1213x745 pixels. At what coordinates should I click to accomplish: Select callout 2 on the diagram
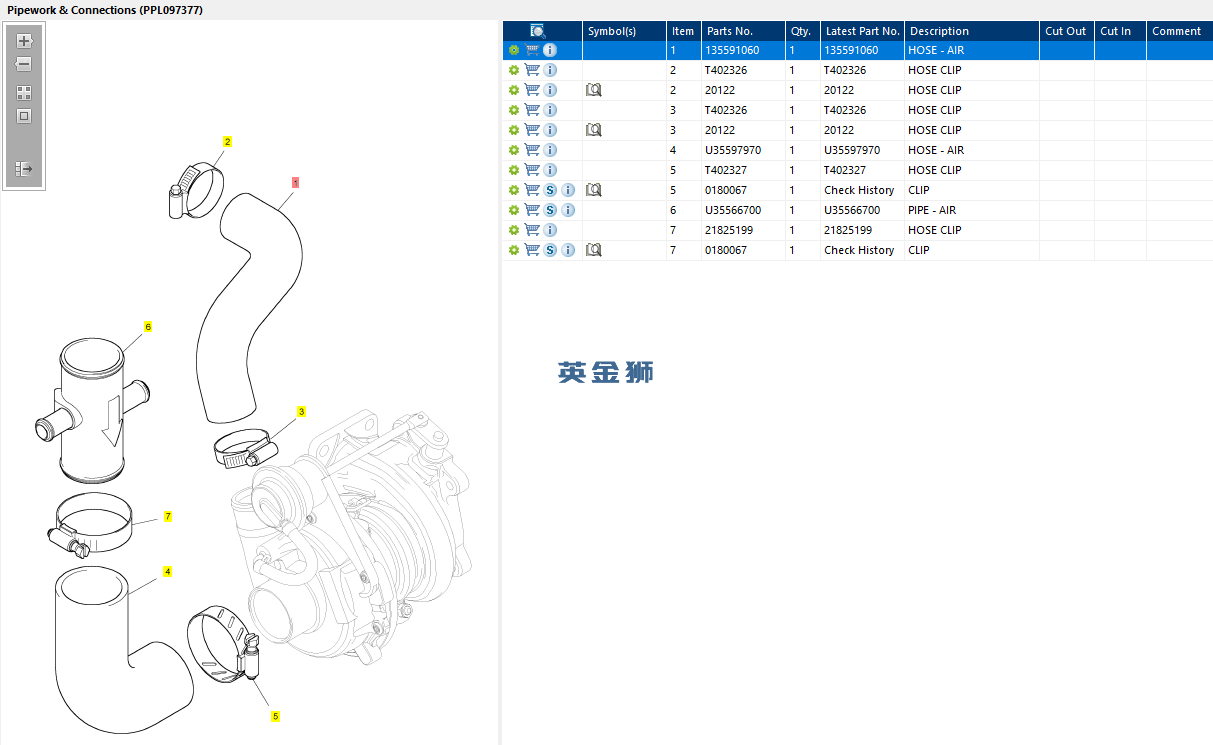[227, 142]
